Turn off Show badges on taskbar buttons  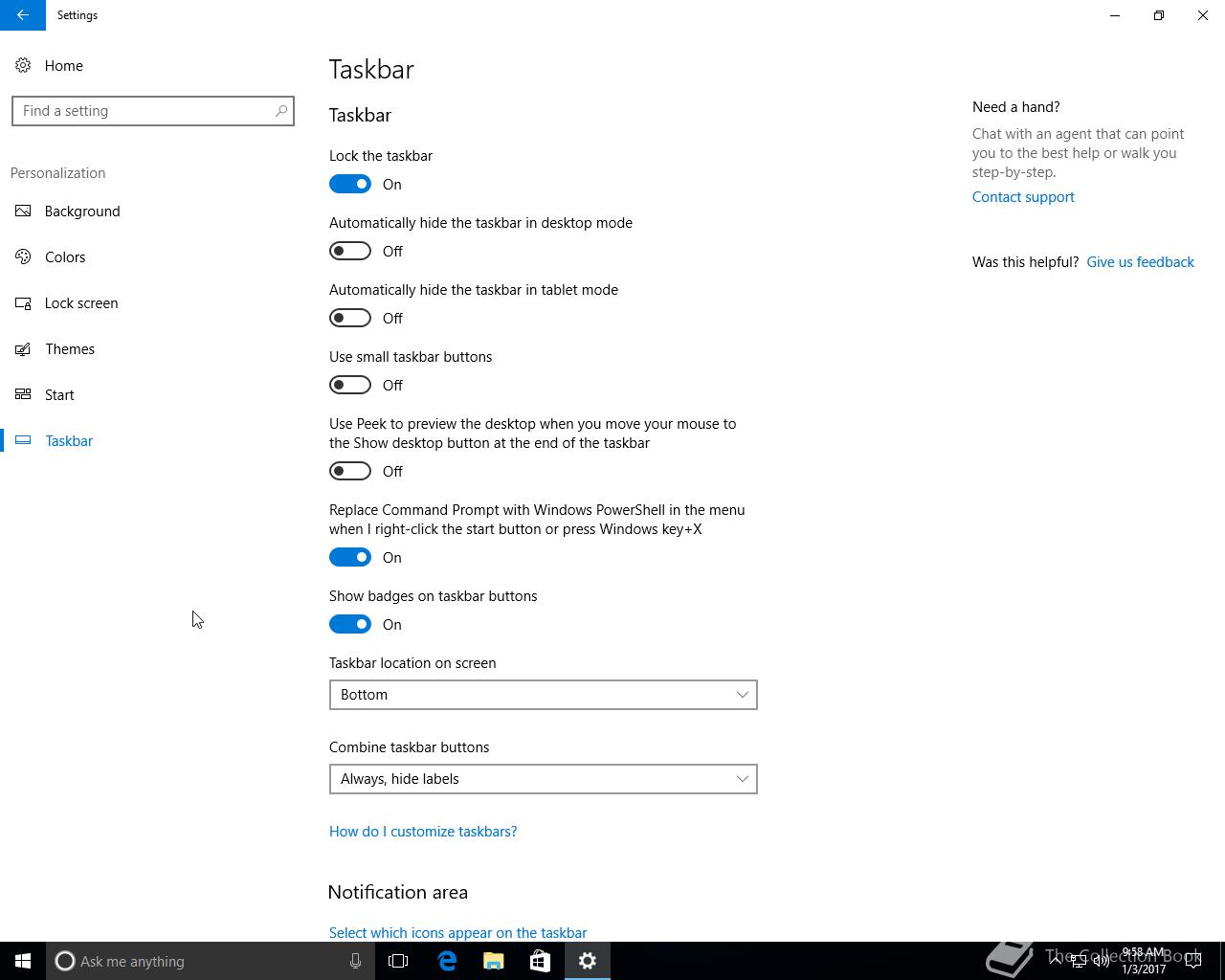coord(350,624)
